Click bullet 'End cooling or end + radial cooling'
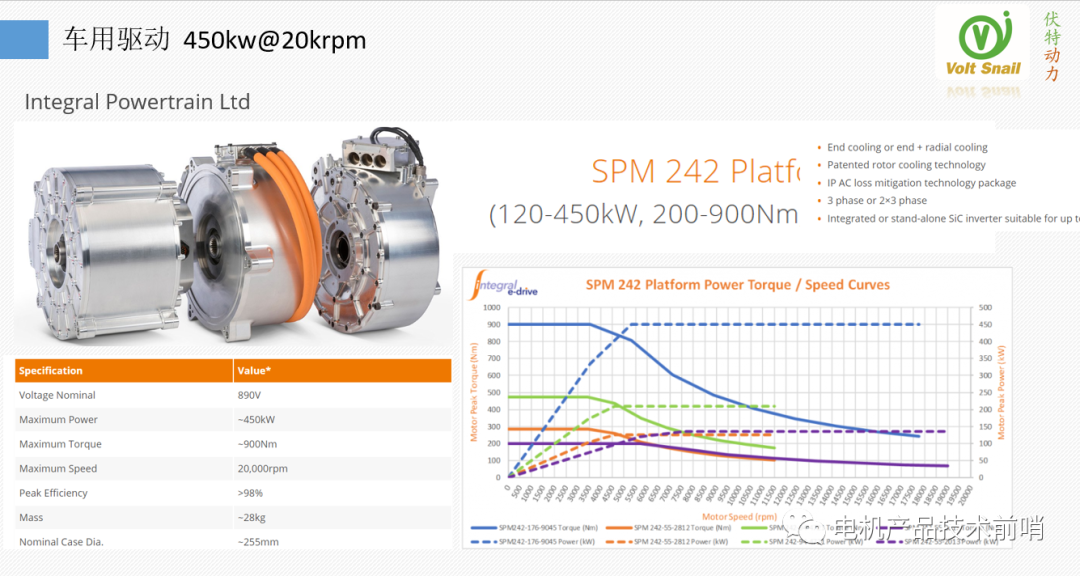This screenshot has height=576, width=1080. [x=907, y=147]
